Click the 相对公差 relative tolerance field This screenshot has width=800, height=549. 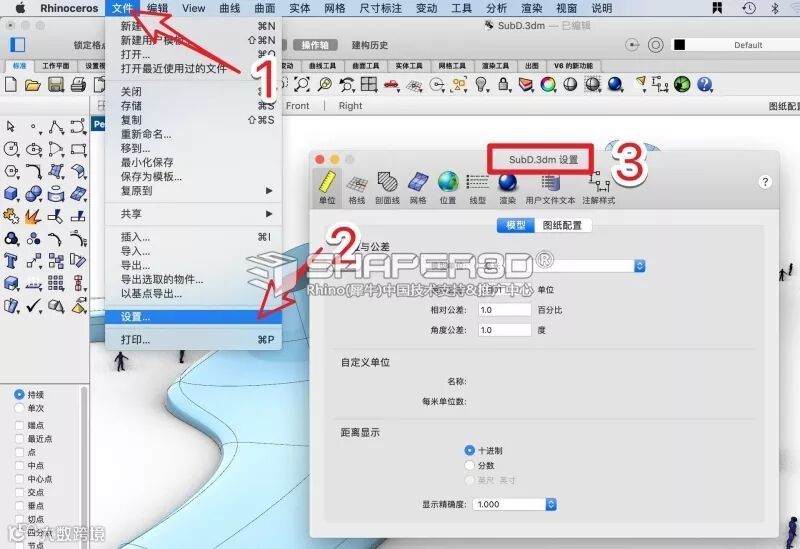click(x=504, y=310)
